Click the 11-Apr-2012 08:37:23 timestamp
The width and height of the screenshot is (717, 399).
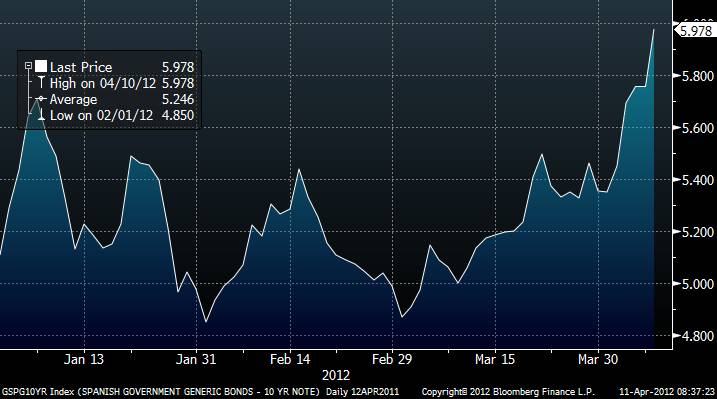667,392
